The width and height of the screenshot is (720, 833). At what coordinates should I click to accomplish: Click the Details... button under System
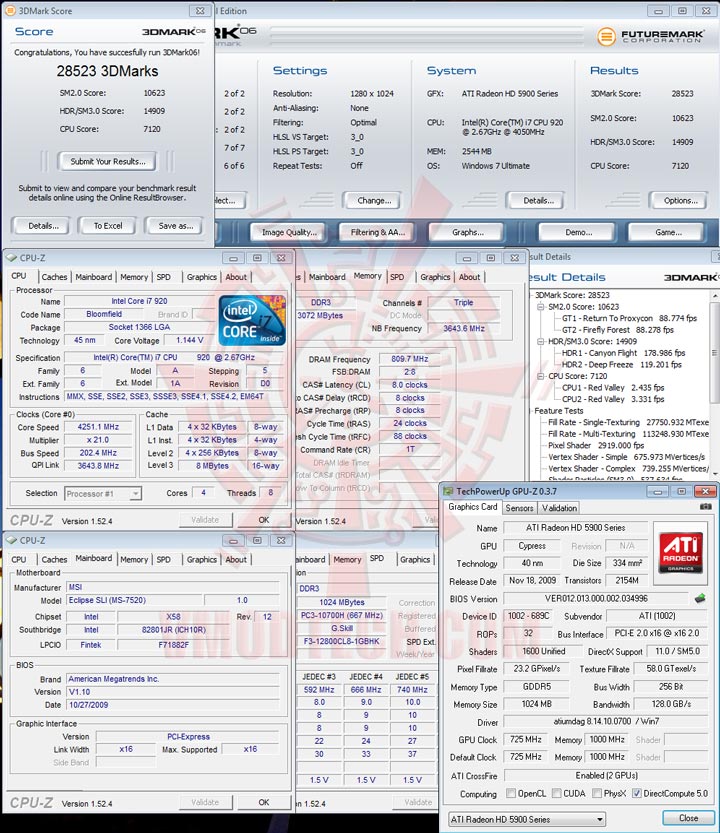[x=538, y=201]
